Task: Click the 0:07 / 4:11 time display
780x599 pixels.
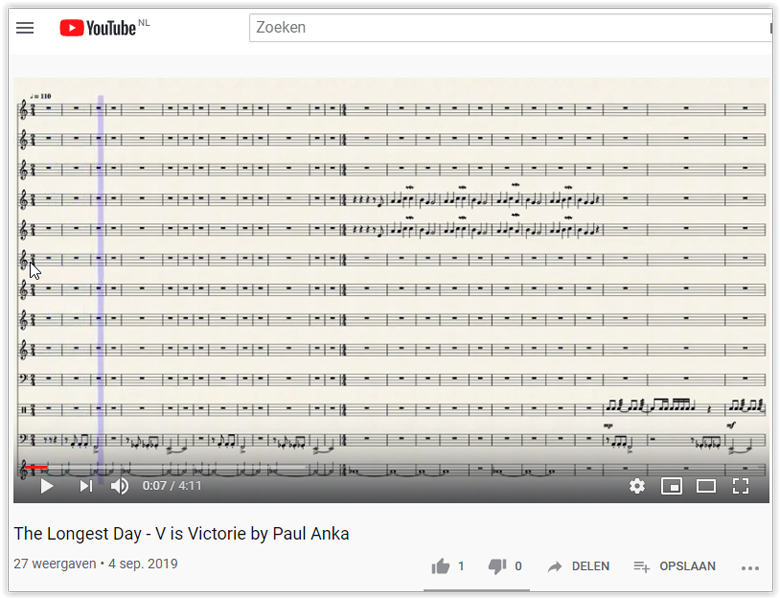Action: pyautogui.click(x=172, y=486)
